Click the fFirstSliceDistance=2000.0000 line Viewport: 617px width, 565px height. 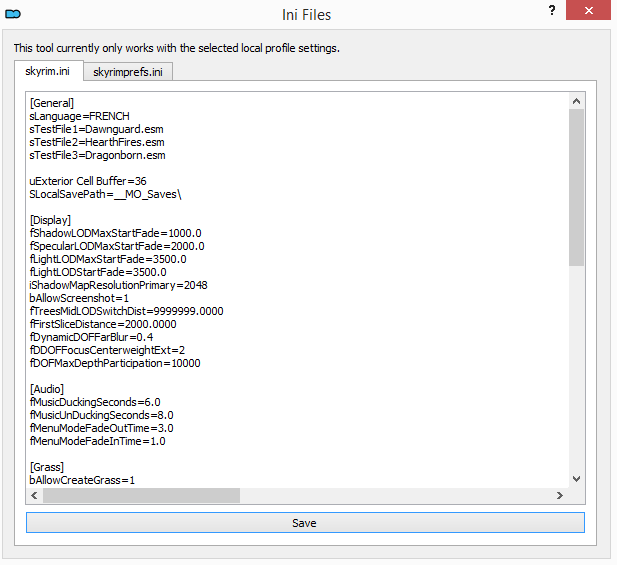click(x=103, y=324)
